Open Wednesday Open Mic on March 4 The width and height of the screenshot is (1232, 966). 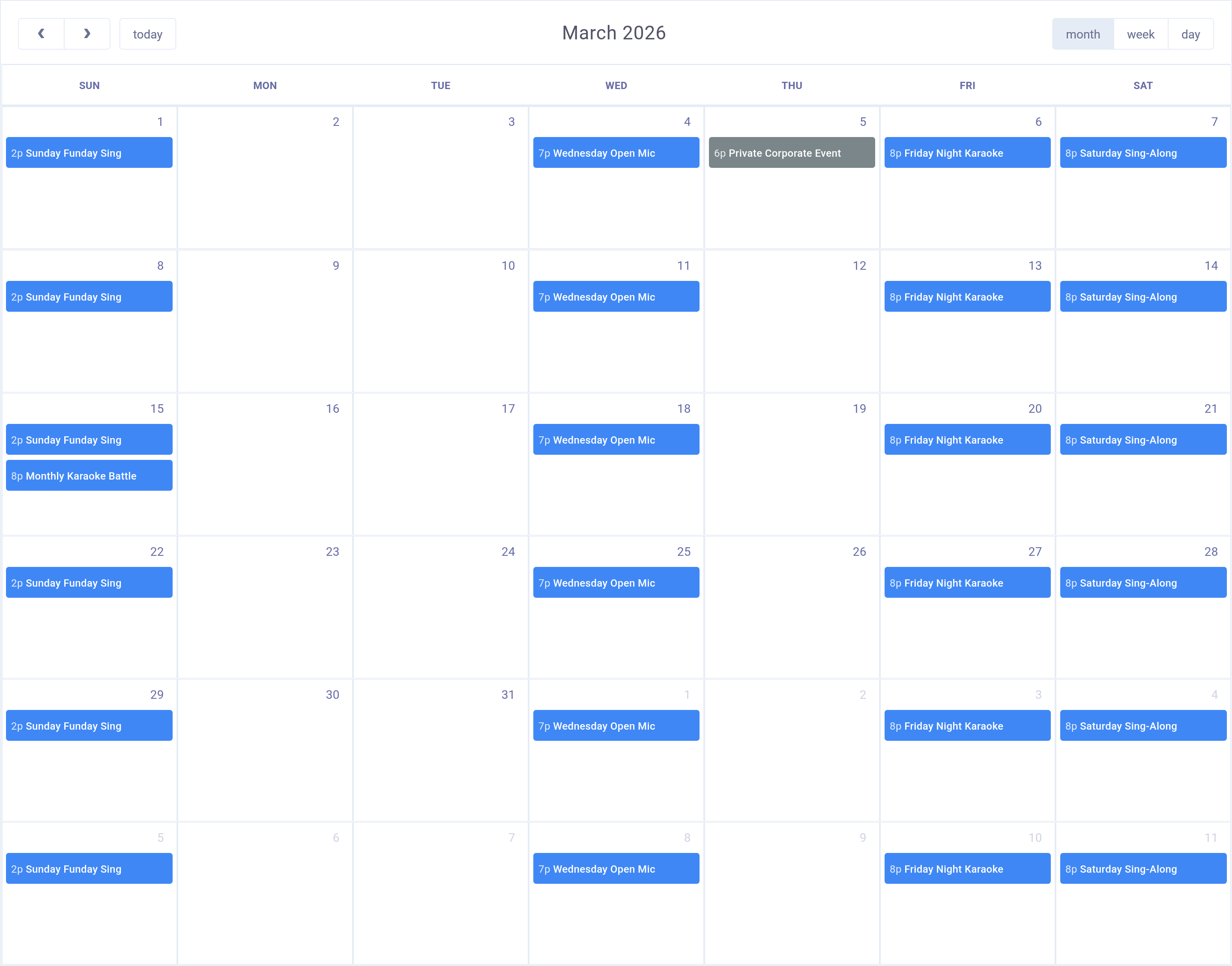616,153
